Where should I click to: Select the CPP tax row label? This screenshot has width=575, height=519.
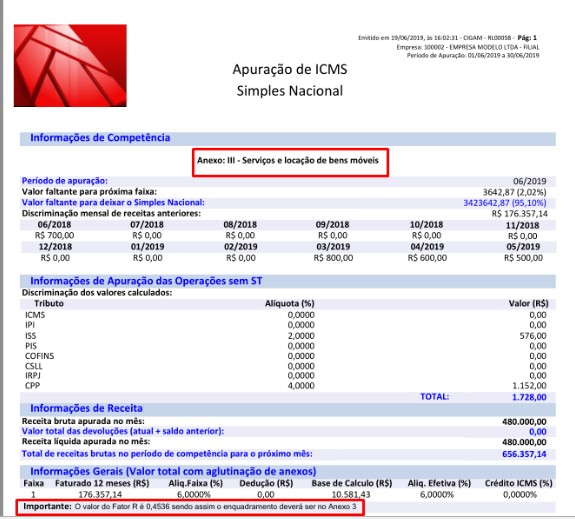click(x=32, y=385)
